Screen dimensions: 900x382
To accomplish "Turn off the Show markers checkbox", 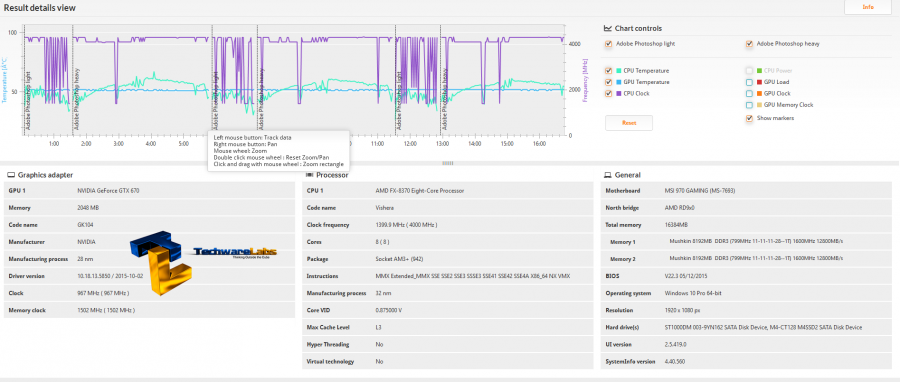I will [x=749, y=118].
